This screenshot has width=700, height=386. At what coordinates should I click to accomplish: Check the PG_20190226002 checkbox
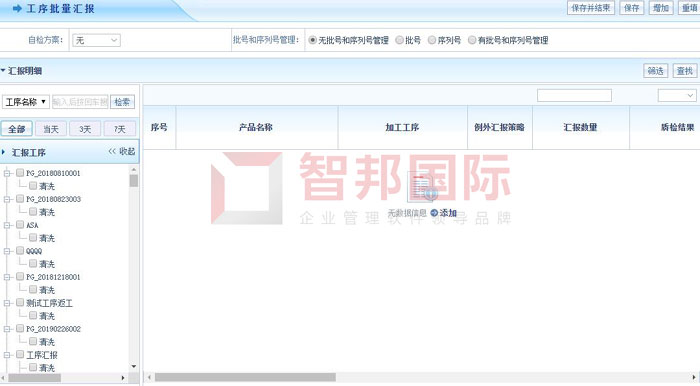(x=20, y=328)
